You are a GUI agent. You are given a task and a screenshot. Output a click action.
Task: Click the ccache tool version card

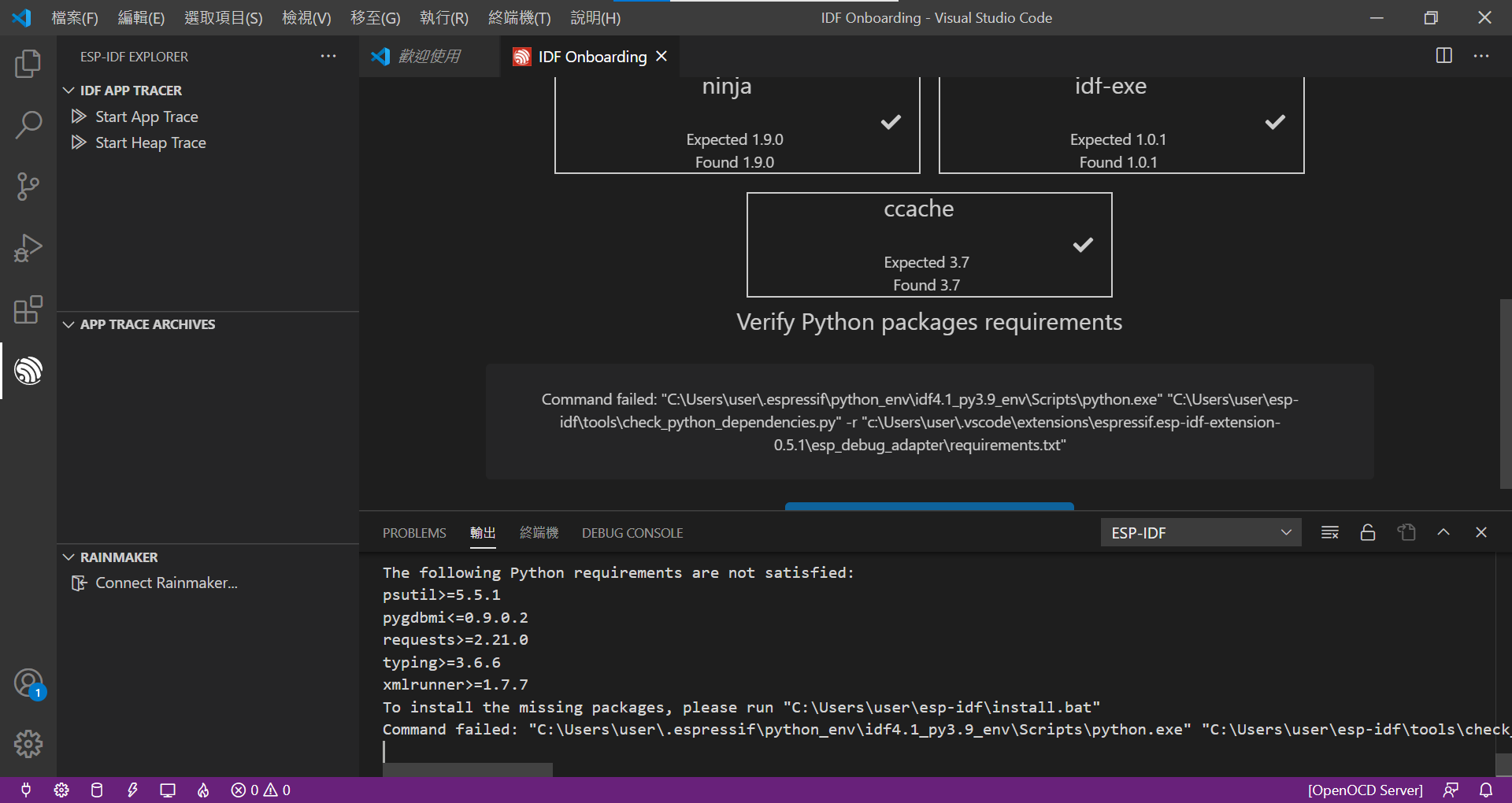(x=929, y=245)
